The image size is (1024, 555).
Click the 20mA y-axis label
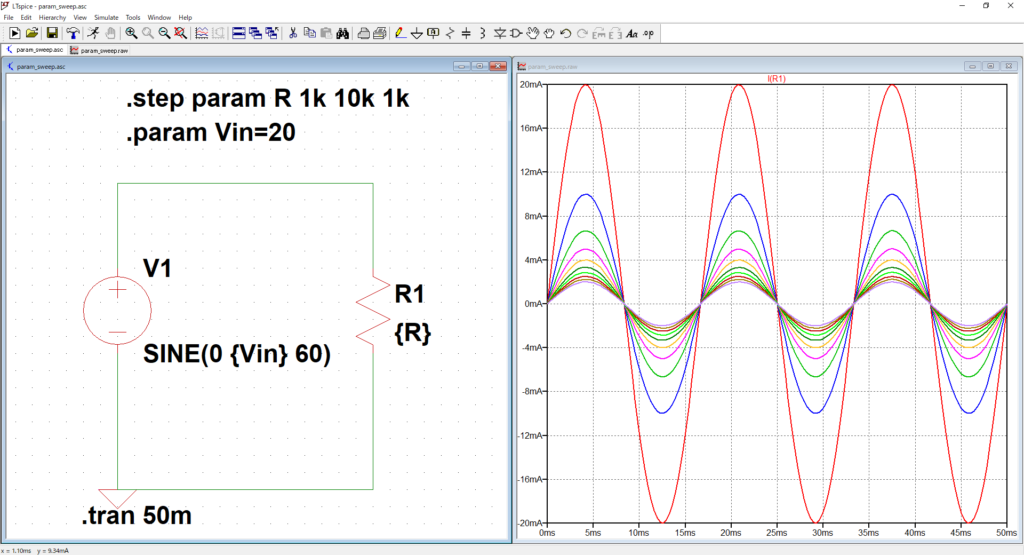coord(530,85)
